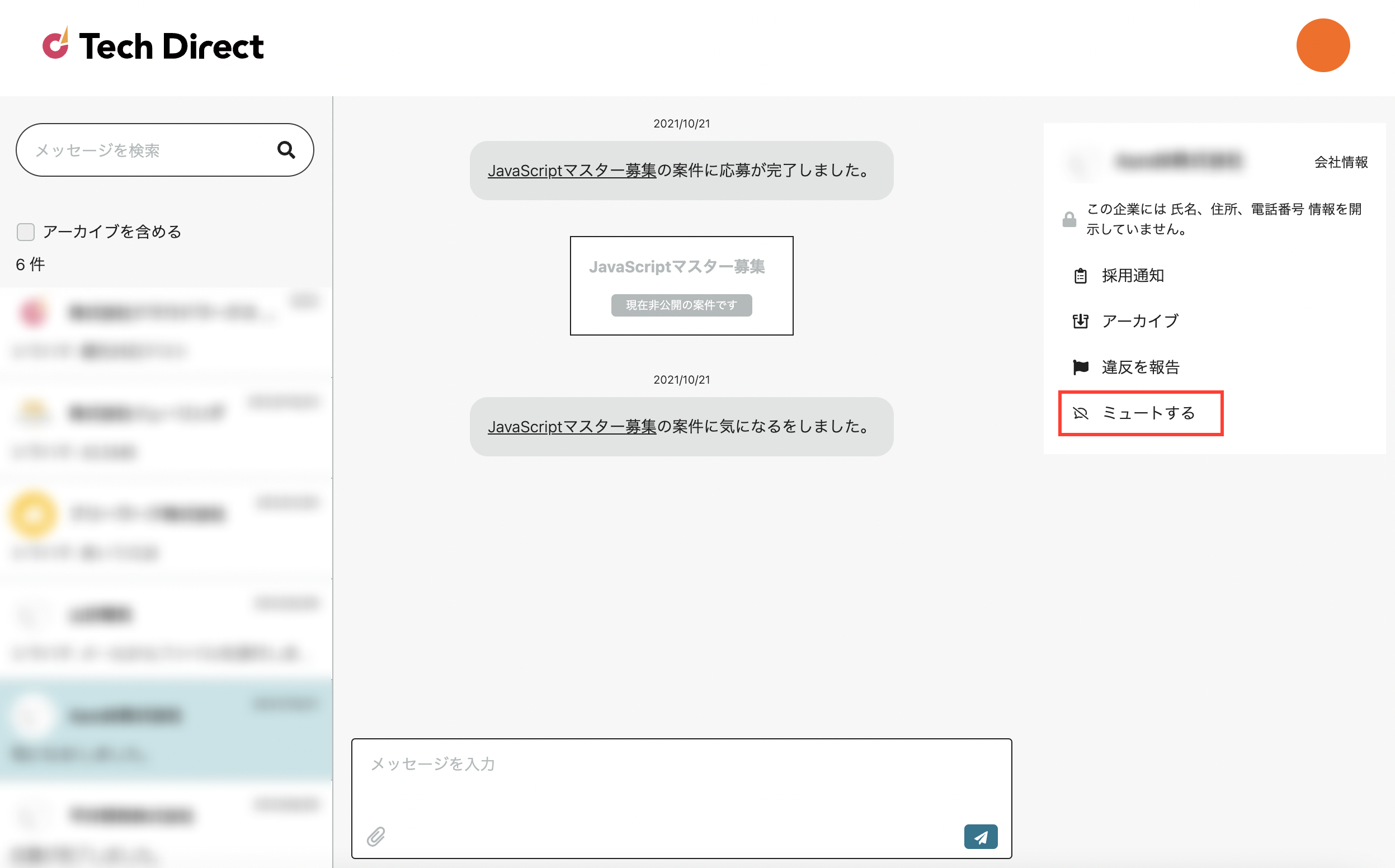Click the mute bell icon beside ミュートする

1082,413
